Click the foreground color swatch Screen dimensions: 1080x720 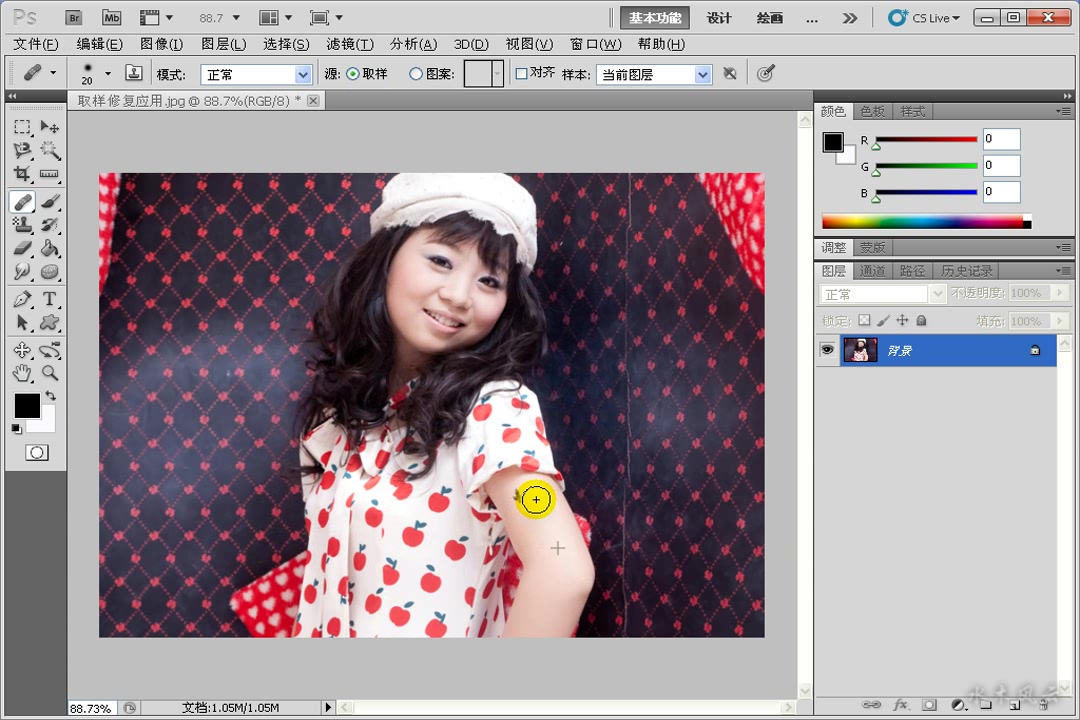27,406
